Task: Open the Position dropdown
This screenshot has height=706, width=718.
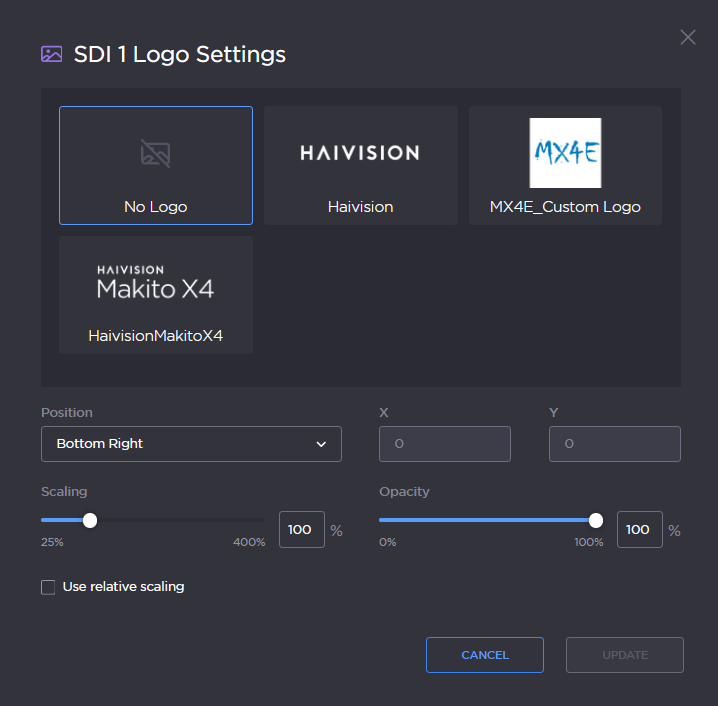Action: click(x=190, y=444)
